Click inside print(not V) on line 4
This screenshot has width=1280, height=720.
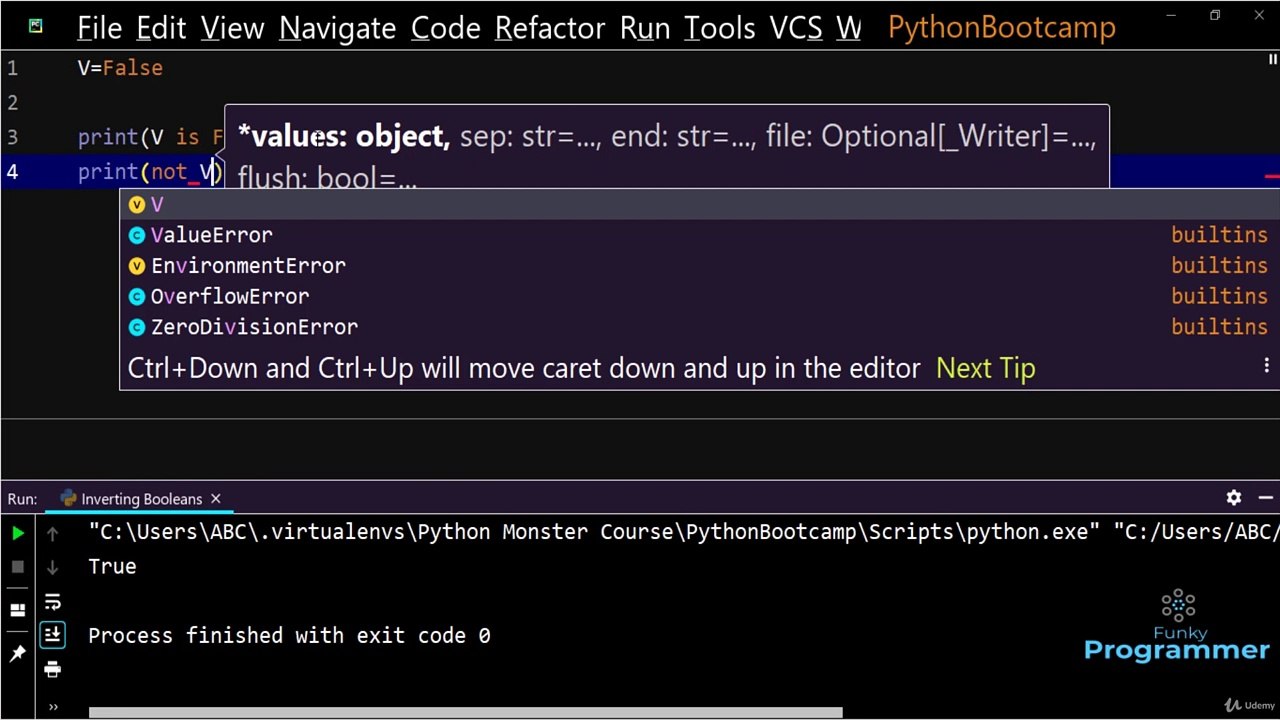tap(150, 172)
